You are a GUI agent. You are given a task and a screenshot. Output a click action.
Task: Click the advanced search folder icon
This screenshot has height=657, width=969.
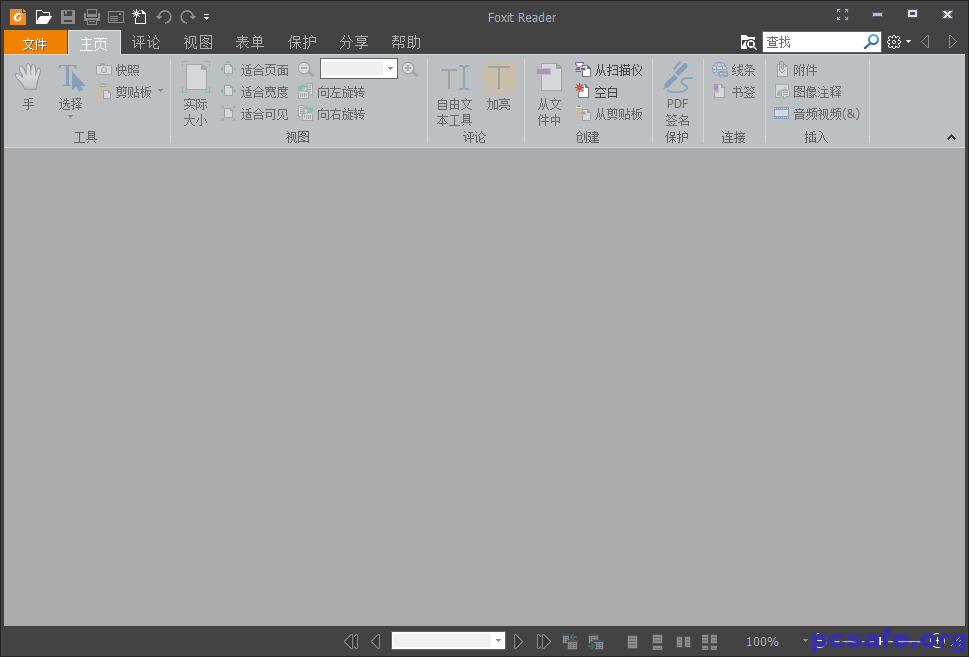[748, 42]
